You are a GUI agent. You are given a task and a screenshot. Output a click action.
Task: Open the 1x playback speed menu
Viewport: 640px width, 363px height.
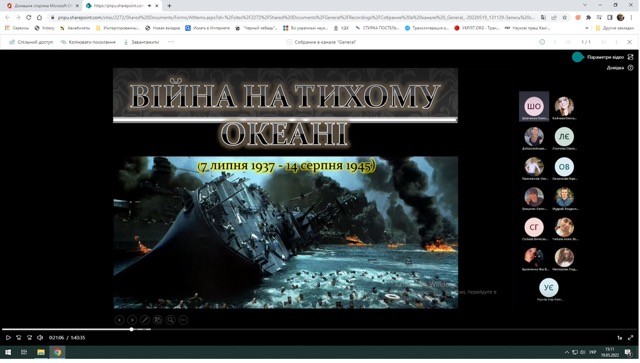click(620, 338)
